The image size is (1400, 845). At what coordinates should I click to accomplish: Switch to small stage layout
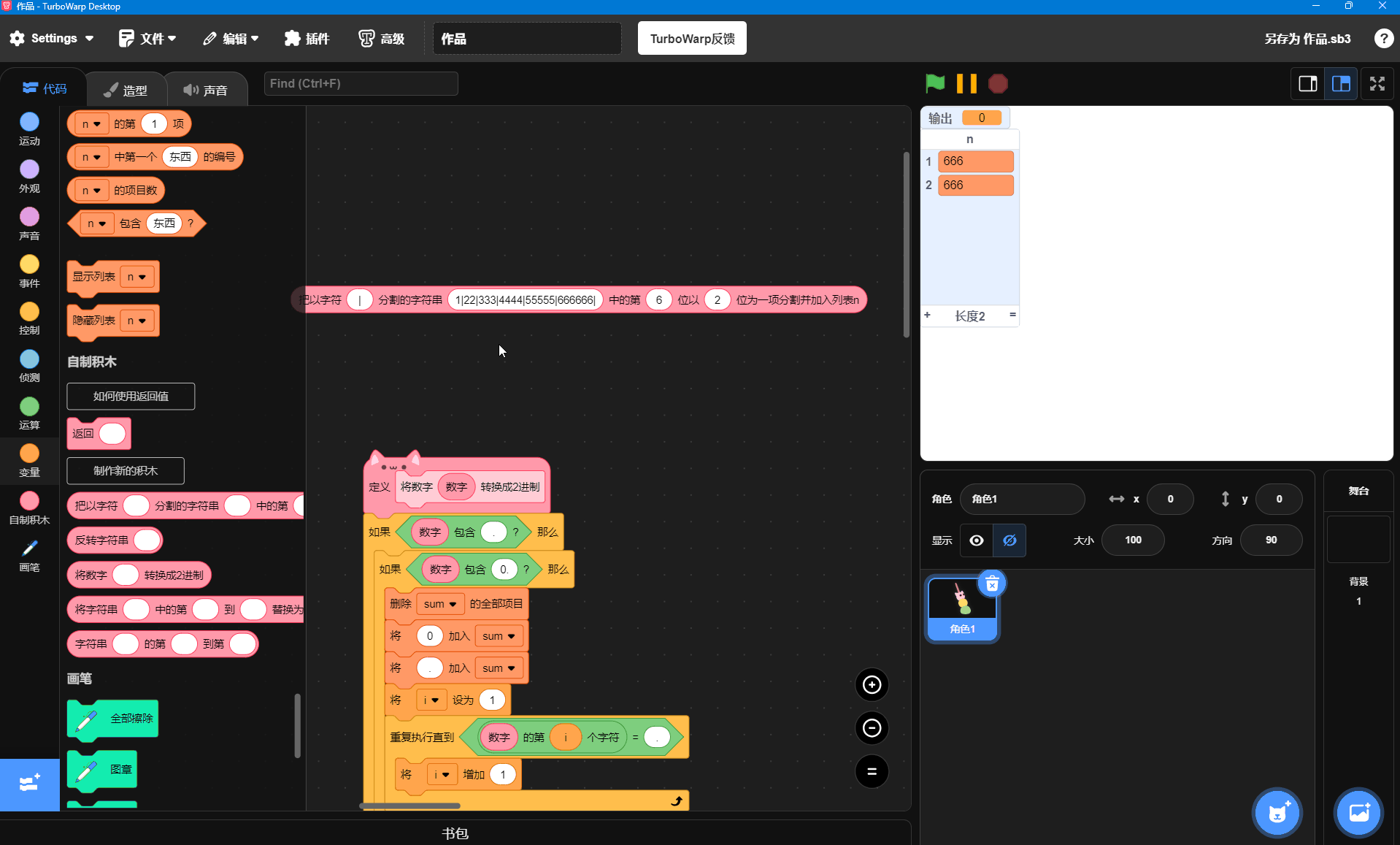click(x=1307, y=84)
